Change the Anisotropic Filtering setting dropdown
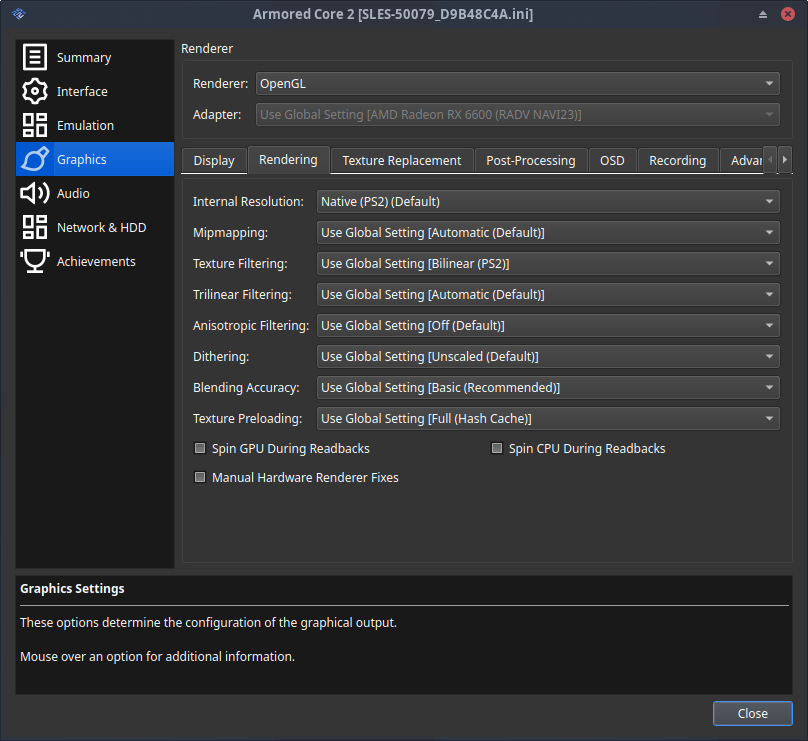 (548, 325)
